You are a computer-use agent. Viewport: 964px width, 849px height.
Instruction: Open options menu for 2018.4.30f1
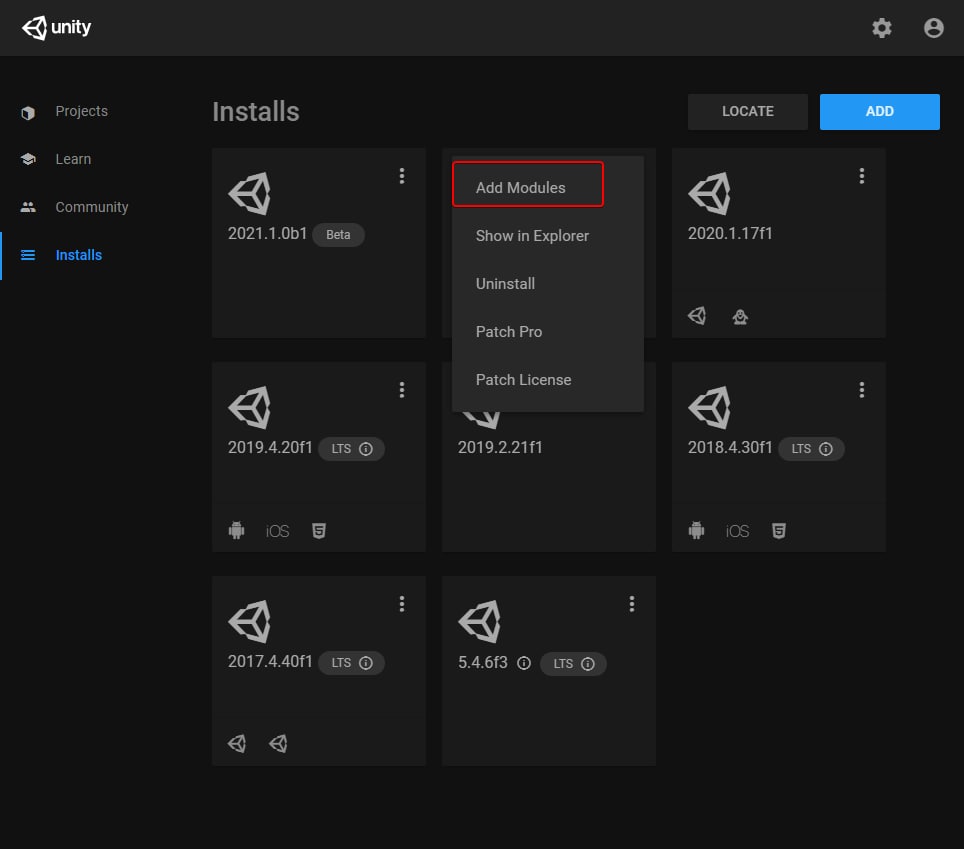861,390
